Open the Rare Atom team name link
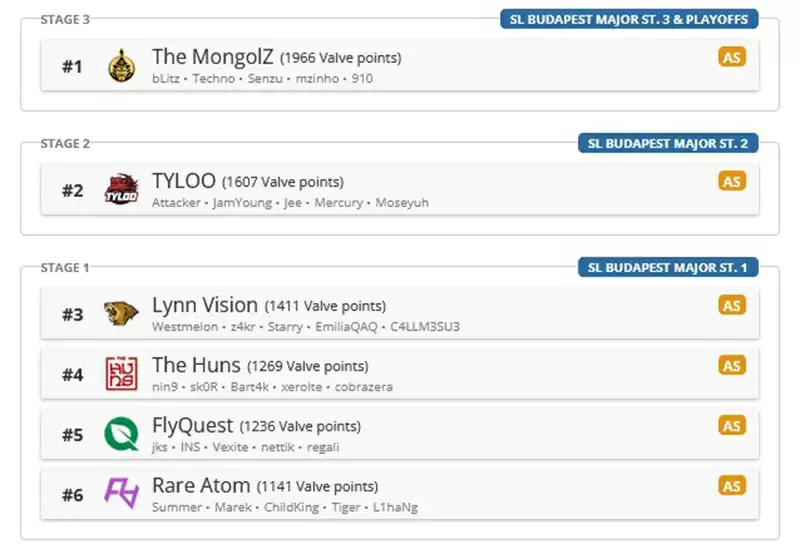Viewport: 800px width, 549px height. point(200,485)
